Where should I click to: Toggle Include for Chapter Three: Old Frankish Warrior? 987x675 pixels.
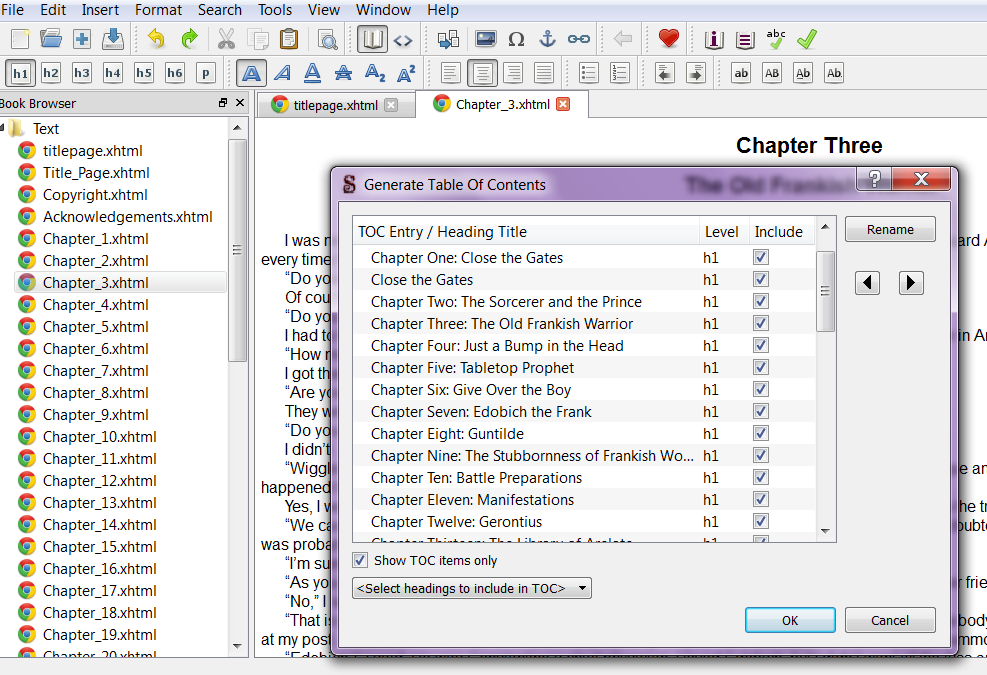click(760, 324)
